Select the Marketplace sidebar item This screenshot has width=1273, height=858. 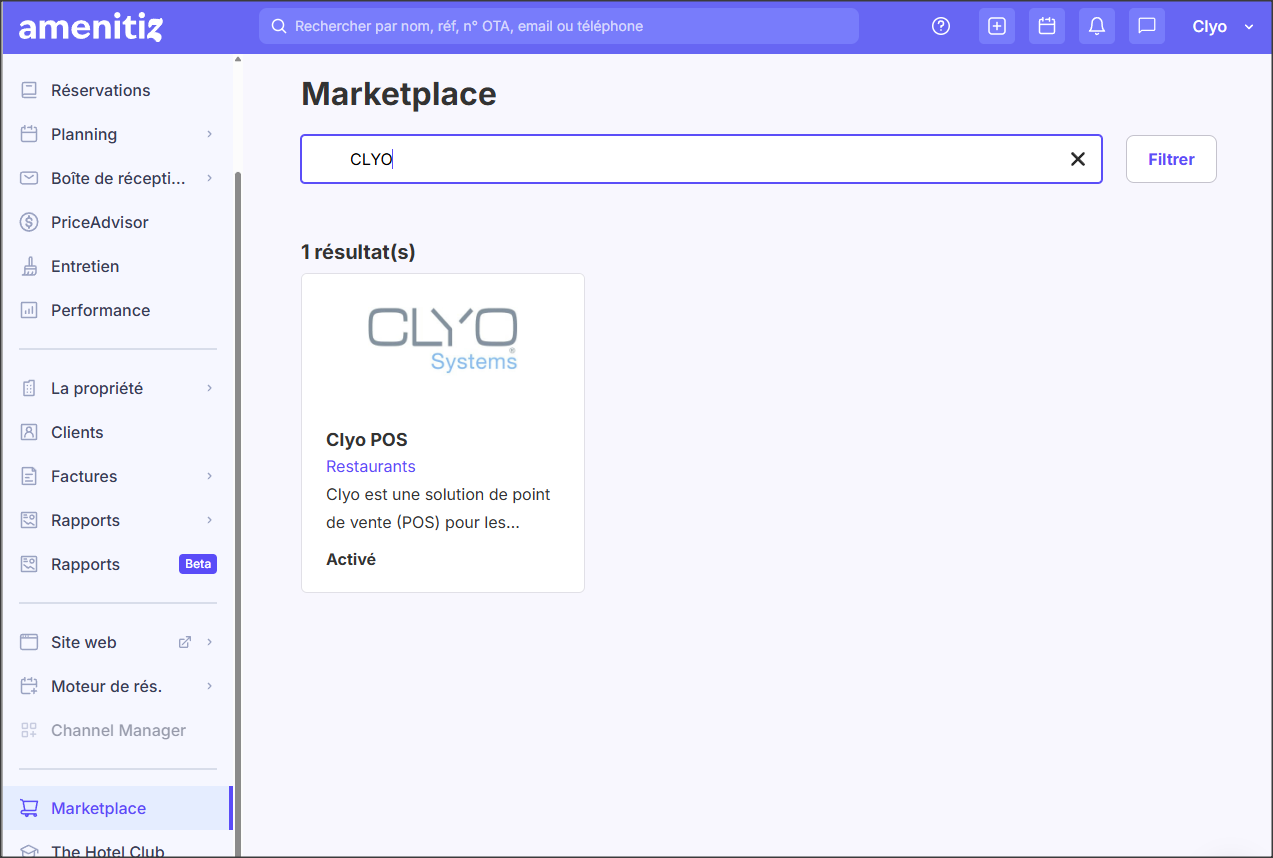[118, 808]
